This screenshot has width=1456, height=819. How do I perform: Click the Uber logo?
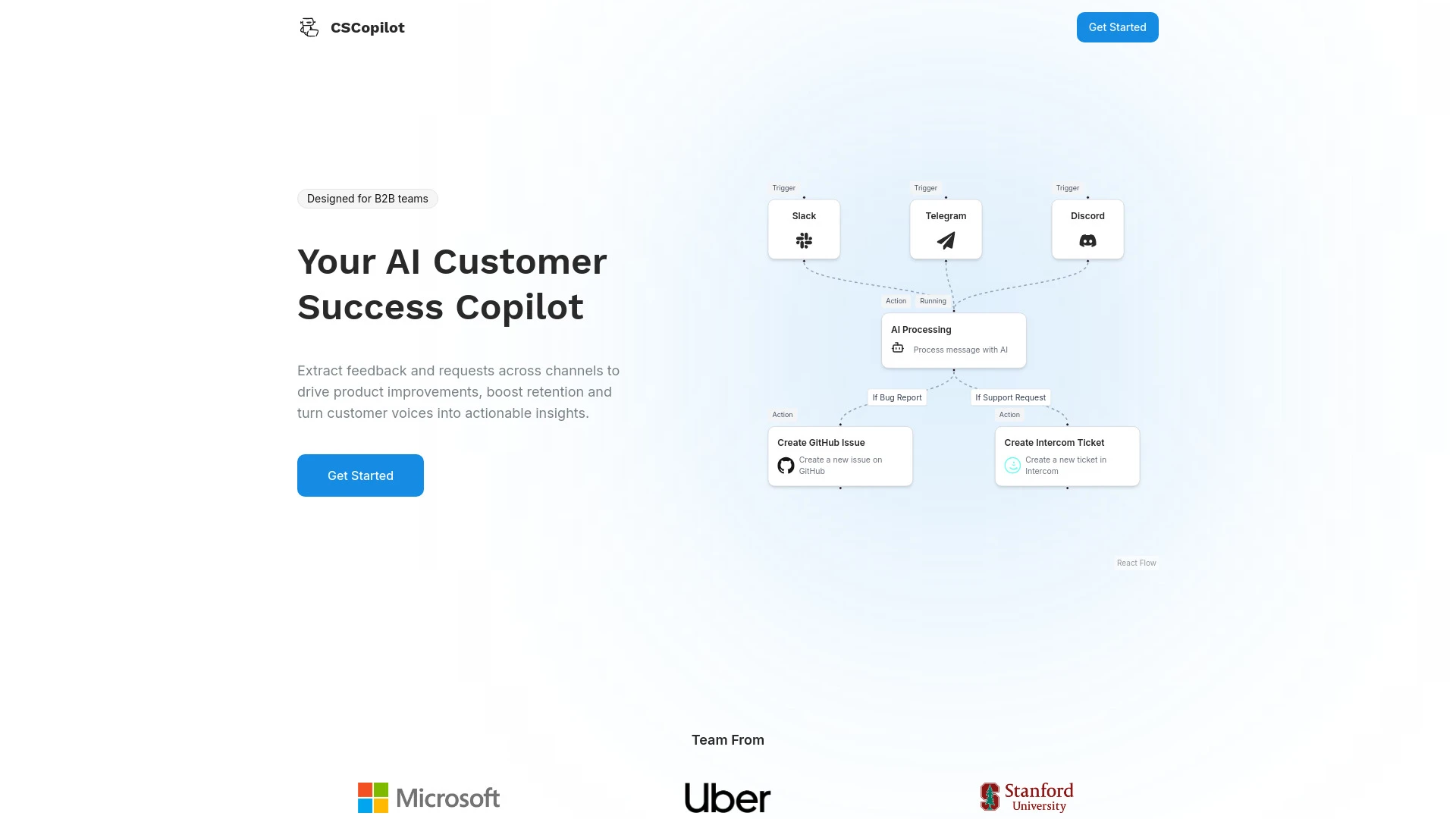pyautogui.click(x=727, y=798)
